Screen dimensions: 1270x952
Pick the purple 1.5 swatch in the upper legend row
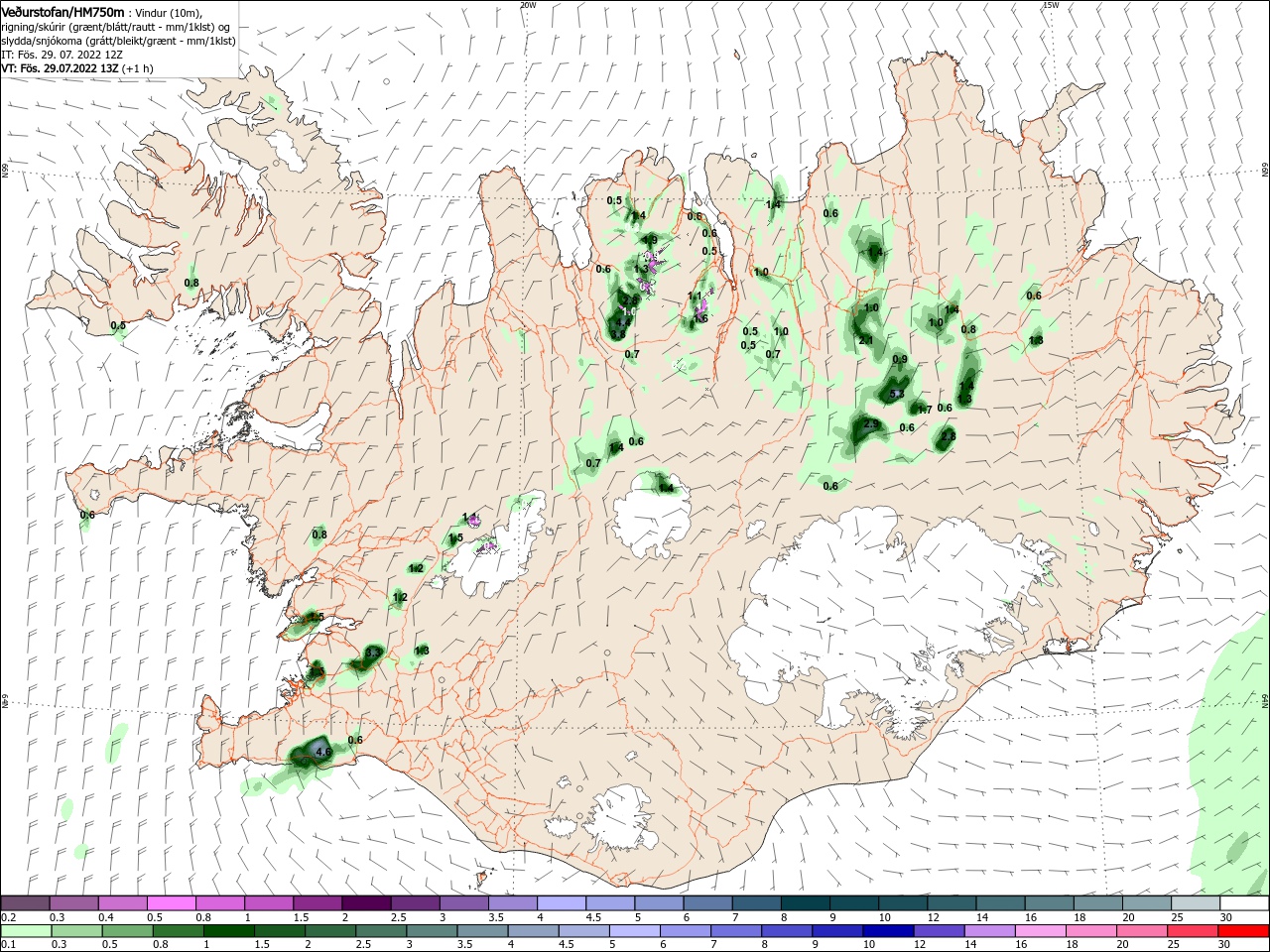coord(317,903)
